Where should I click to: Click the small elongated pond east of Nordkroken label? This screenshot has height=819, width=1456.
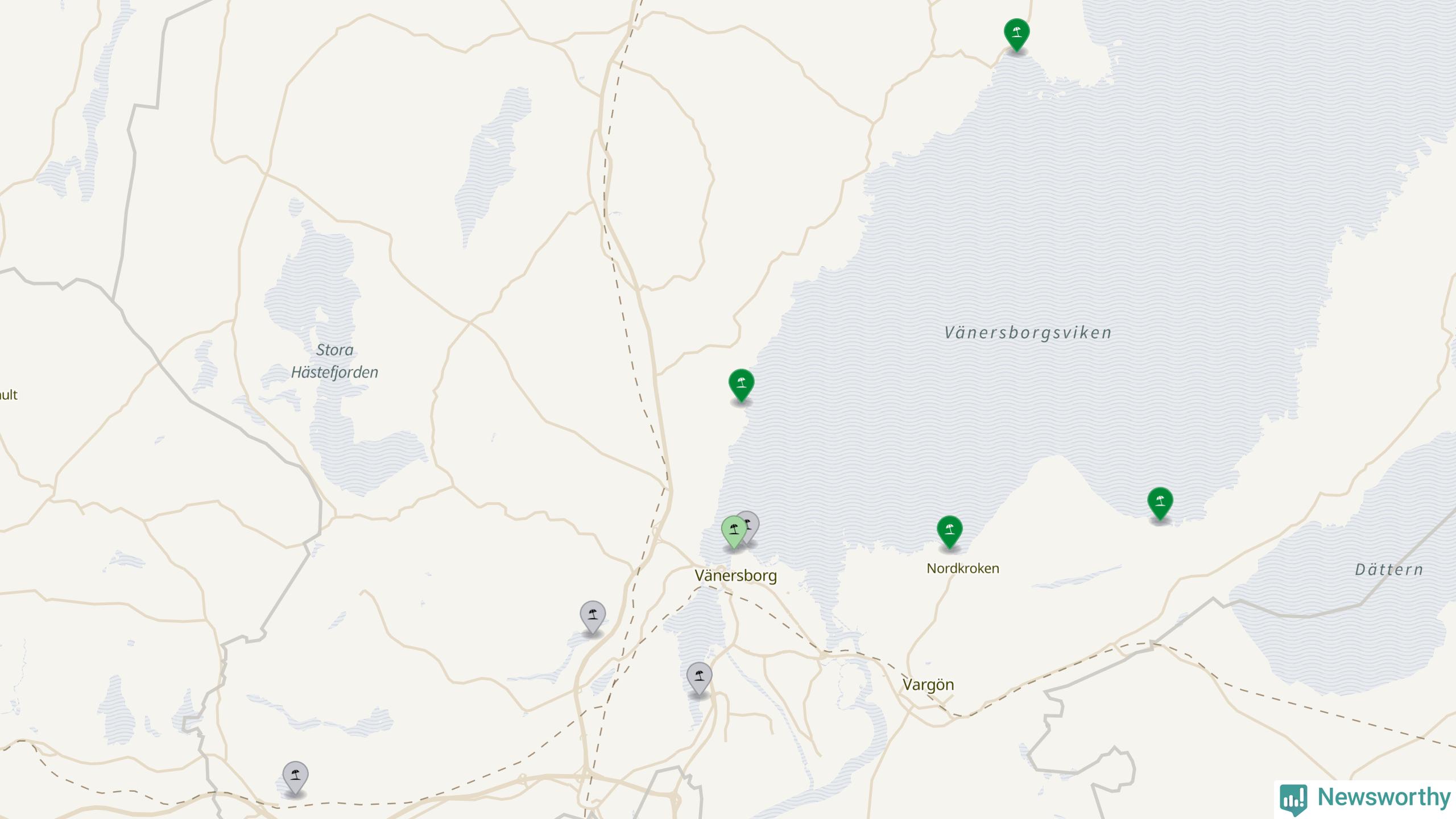click(1075, 576)
